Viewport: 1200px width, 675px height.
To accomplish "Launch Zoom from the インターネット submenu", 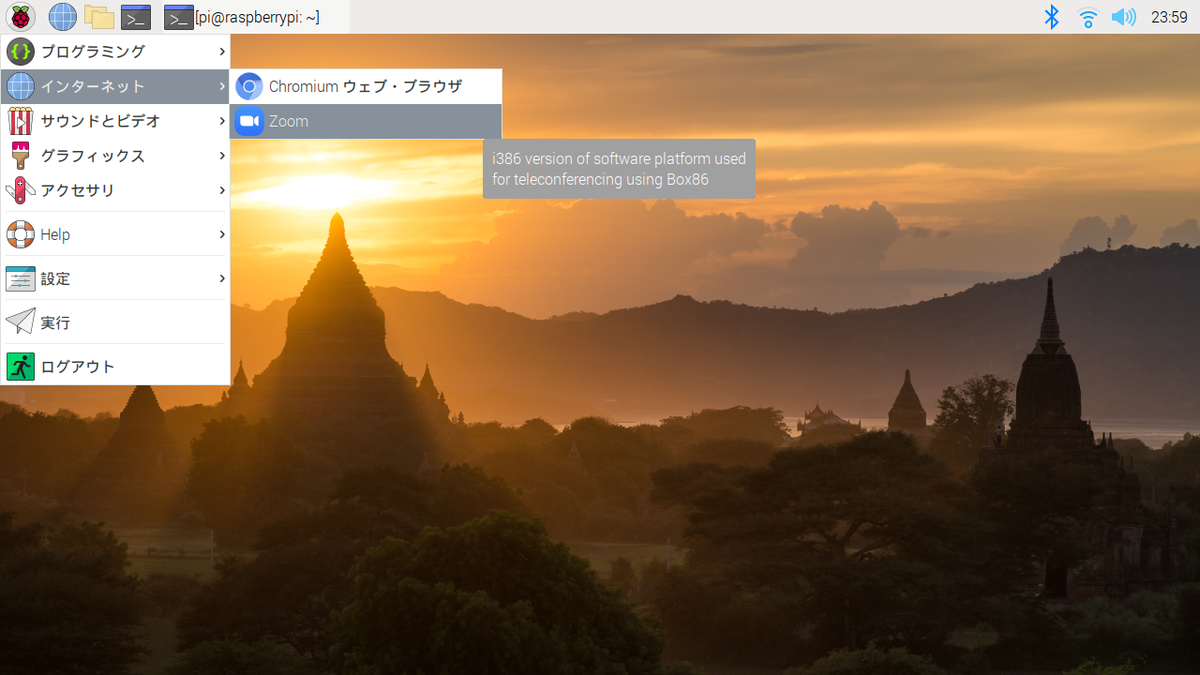I will [x=366, y=121].
